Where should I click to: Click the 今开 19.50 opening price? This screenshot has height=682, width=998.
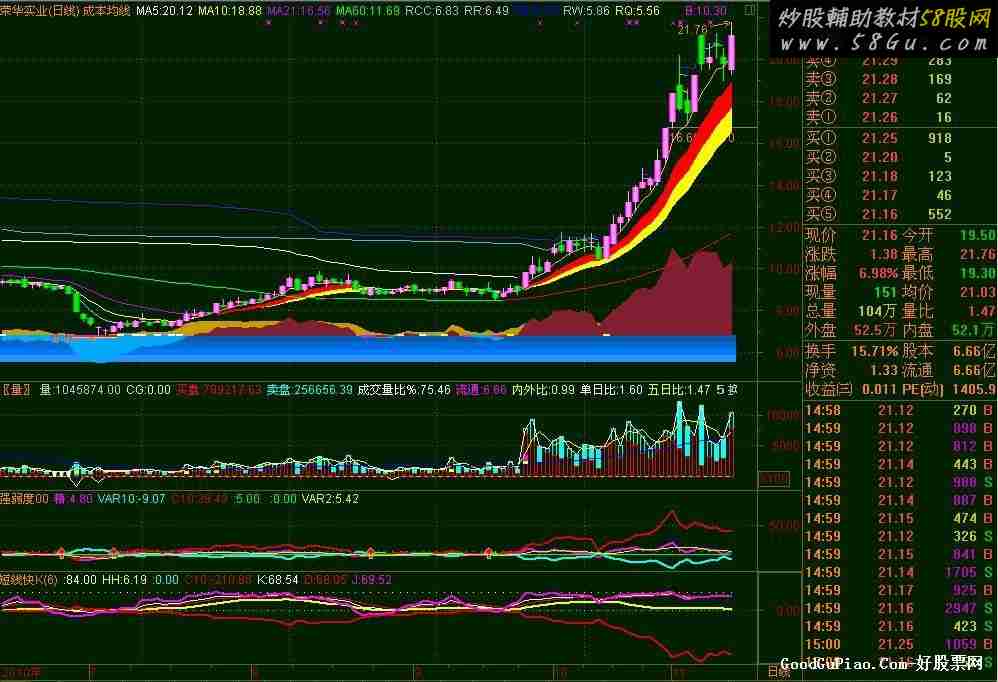point(948,235)
